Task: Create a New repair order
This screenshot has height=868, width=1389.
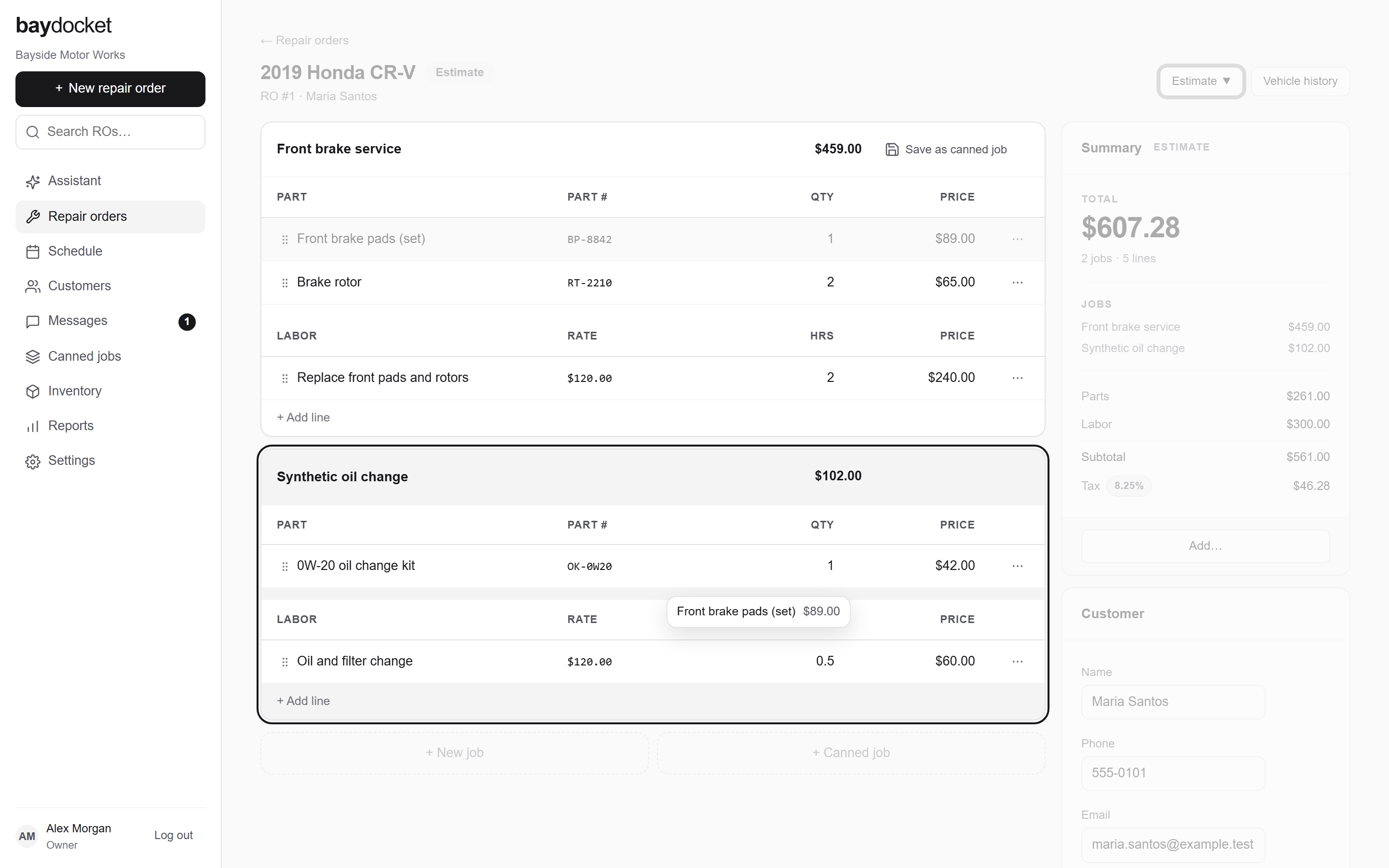Action: 110,89
